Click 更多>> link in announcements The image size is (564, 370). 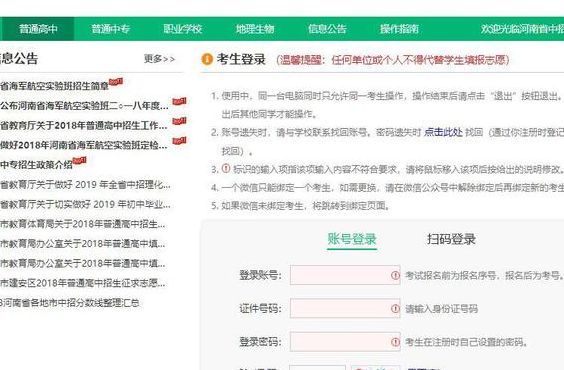pyautogui.click(x=159, y=59)
